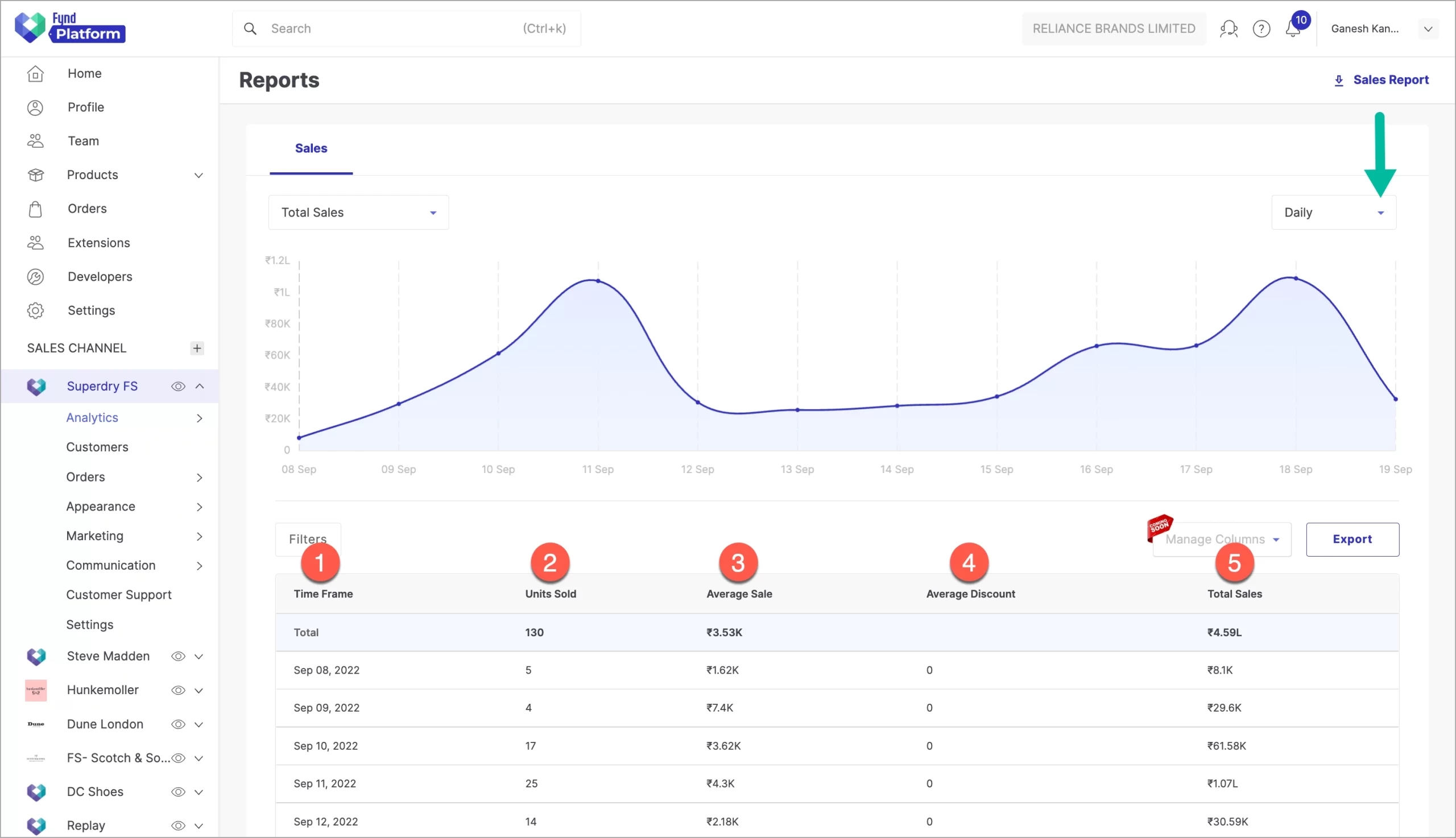Screen dimensions: 1456x838
Task: Click the Orders bag icon
Action: pos(35,209)
